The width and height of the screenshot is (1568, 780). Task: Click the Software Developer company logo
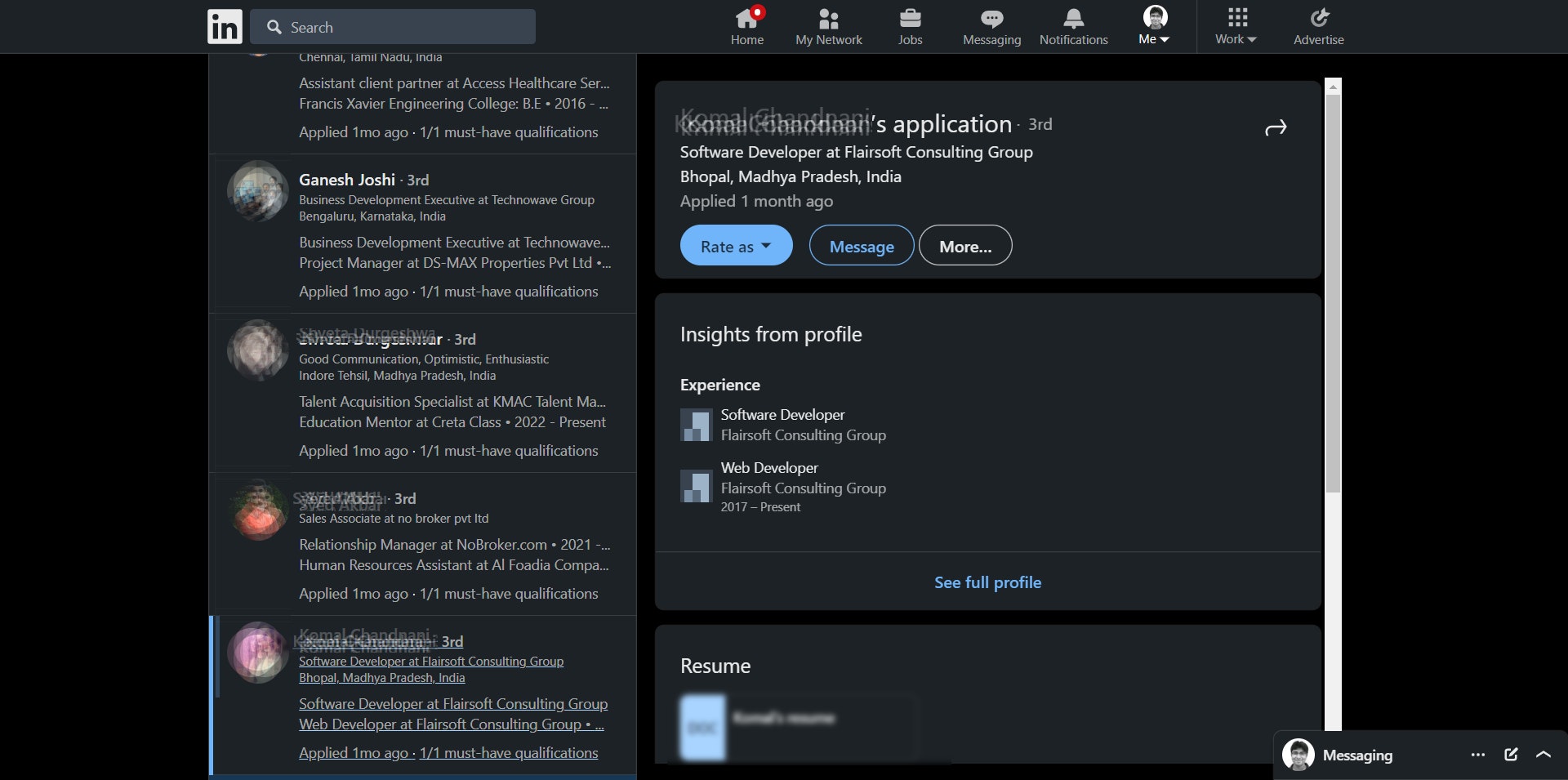click(697, 425)
